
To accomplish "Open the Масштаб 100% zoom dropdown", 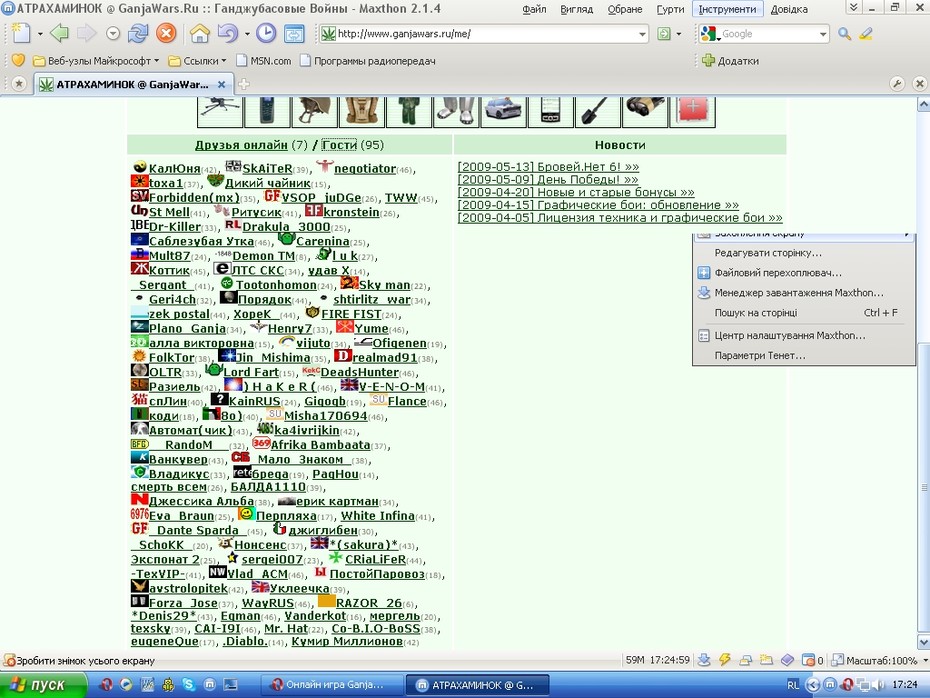I will pyautogui.click(x=926, y=660).
